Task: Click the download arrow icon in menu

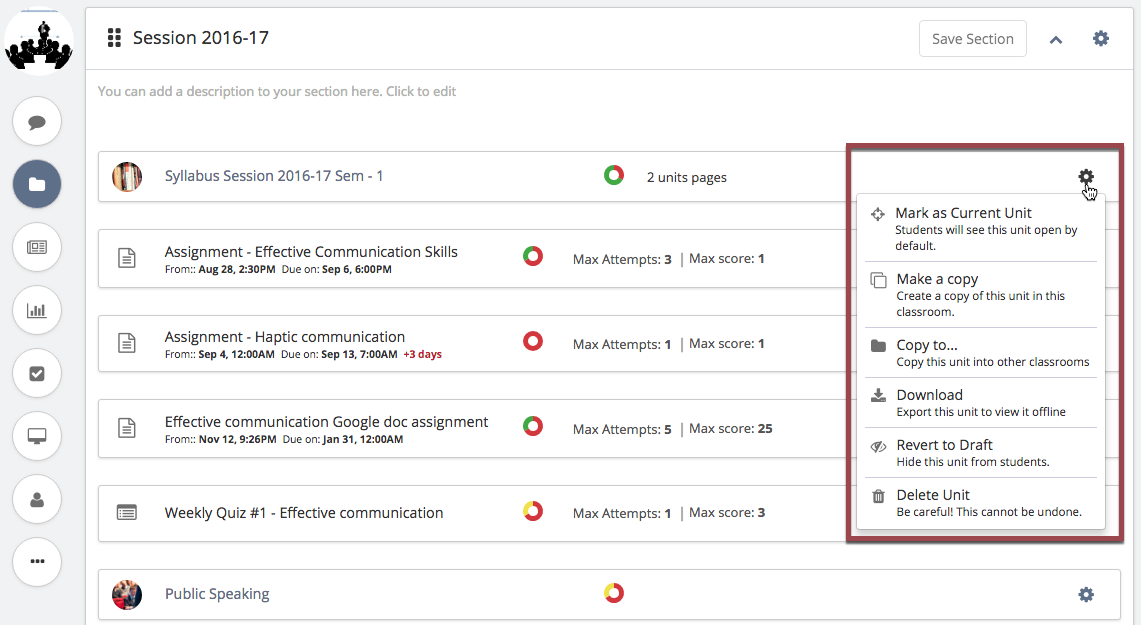Action: click(878, 395)
